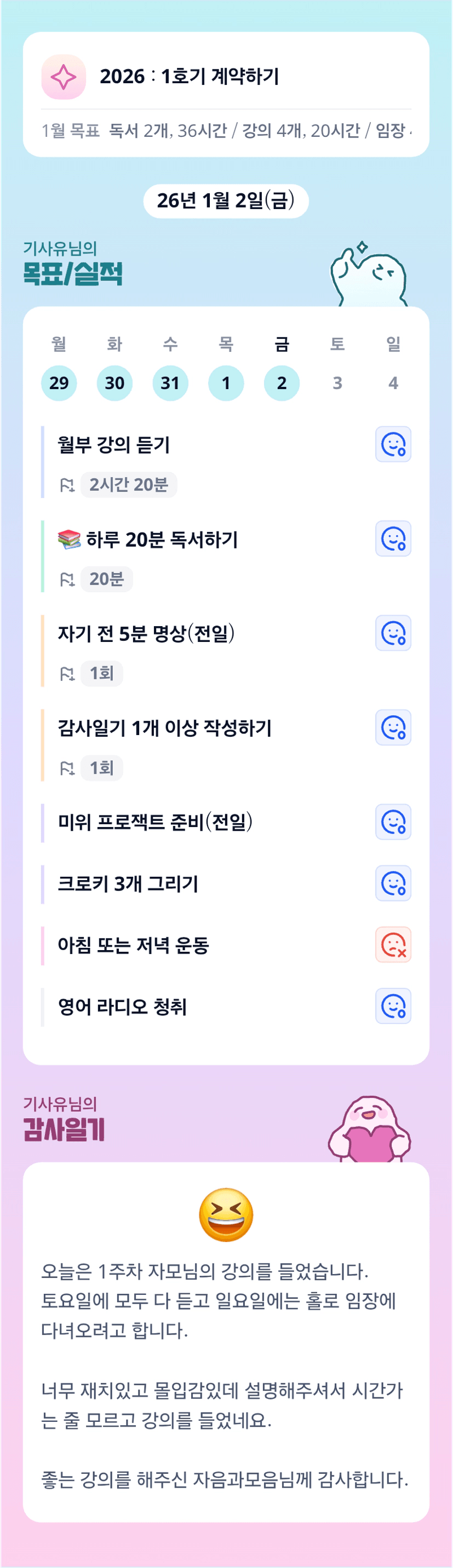Select Wednesday 31 in the week calendar

[170, 383]
